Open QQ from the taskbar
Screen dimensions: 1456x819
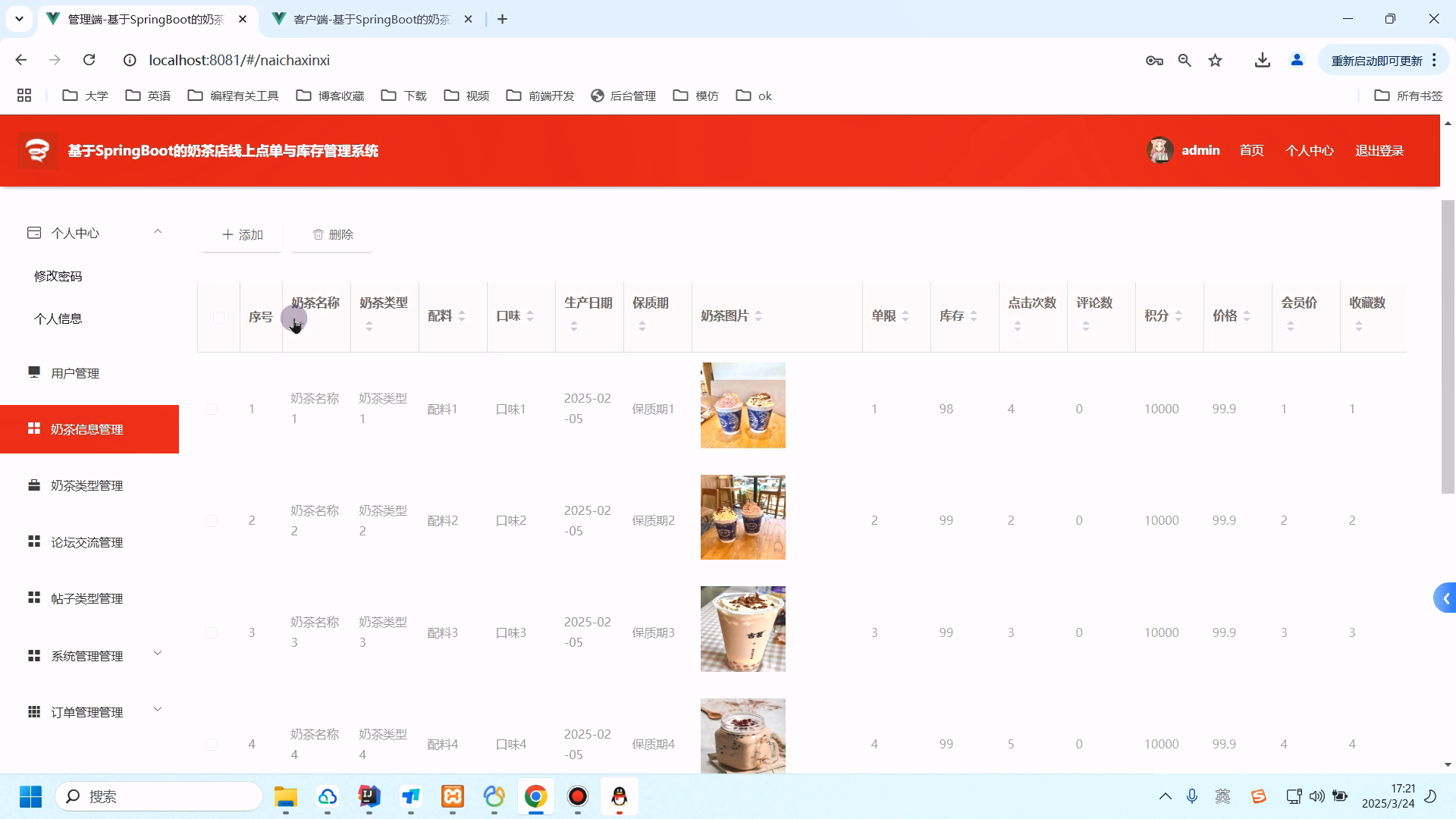[620, 796]
